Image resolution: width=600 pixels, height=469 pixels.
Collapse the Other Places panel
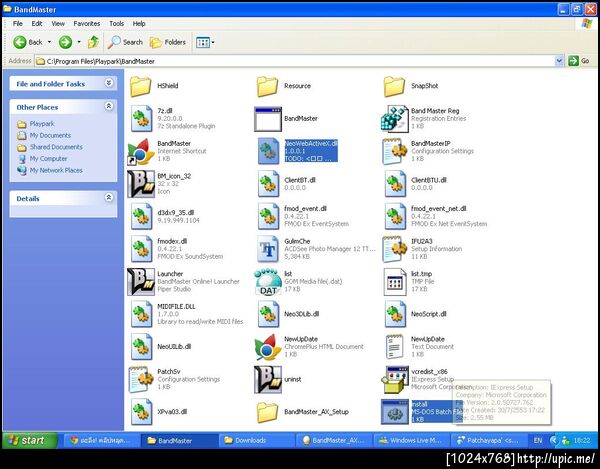[x=109, y=106]
